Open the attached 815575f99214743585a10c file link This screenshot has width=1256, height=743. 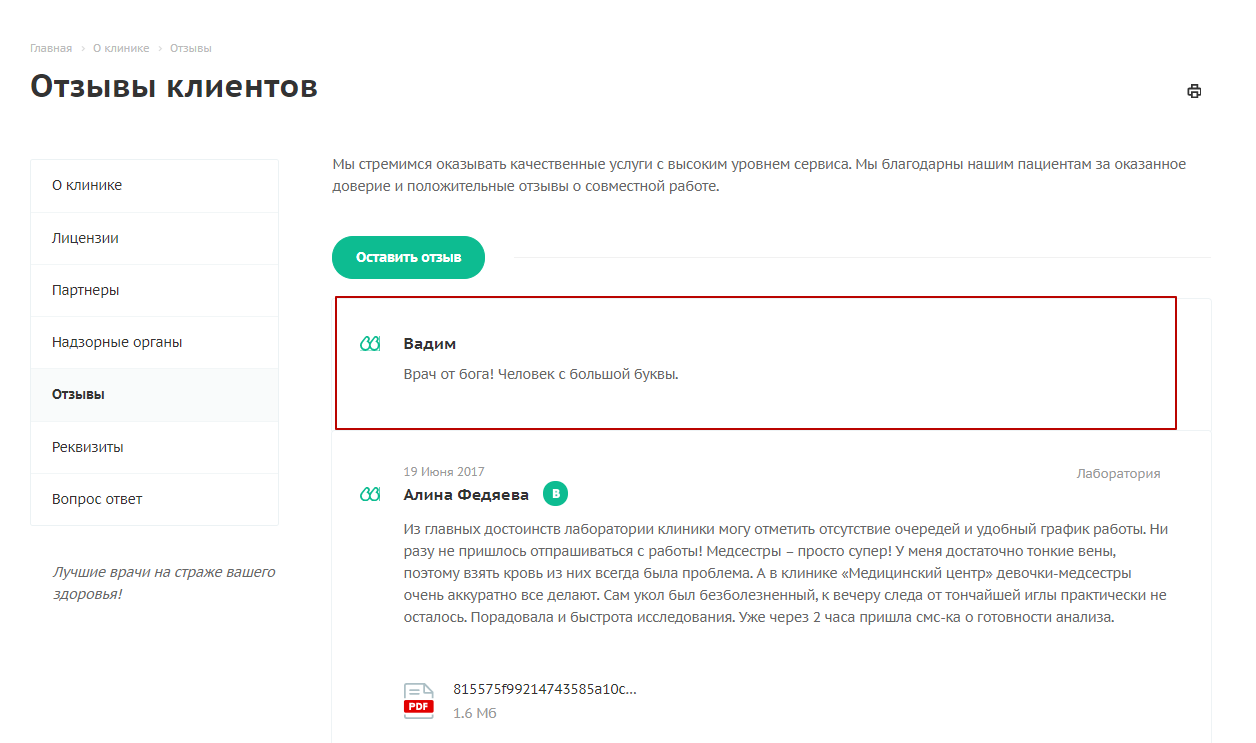tap(545, 689)
